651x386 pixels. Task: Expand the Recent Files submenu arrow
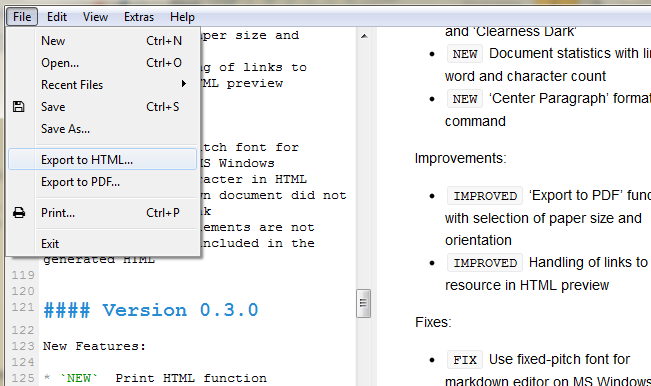click(x=184, y=84)
